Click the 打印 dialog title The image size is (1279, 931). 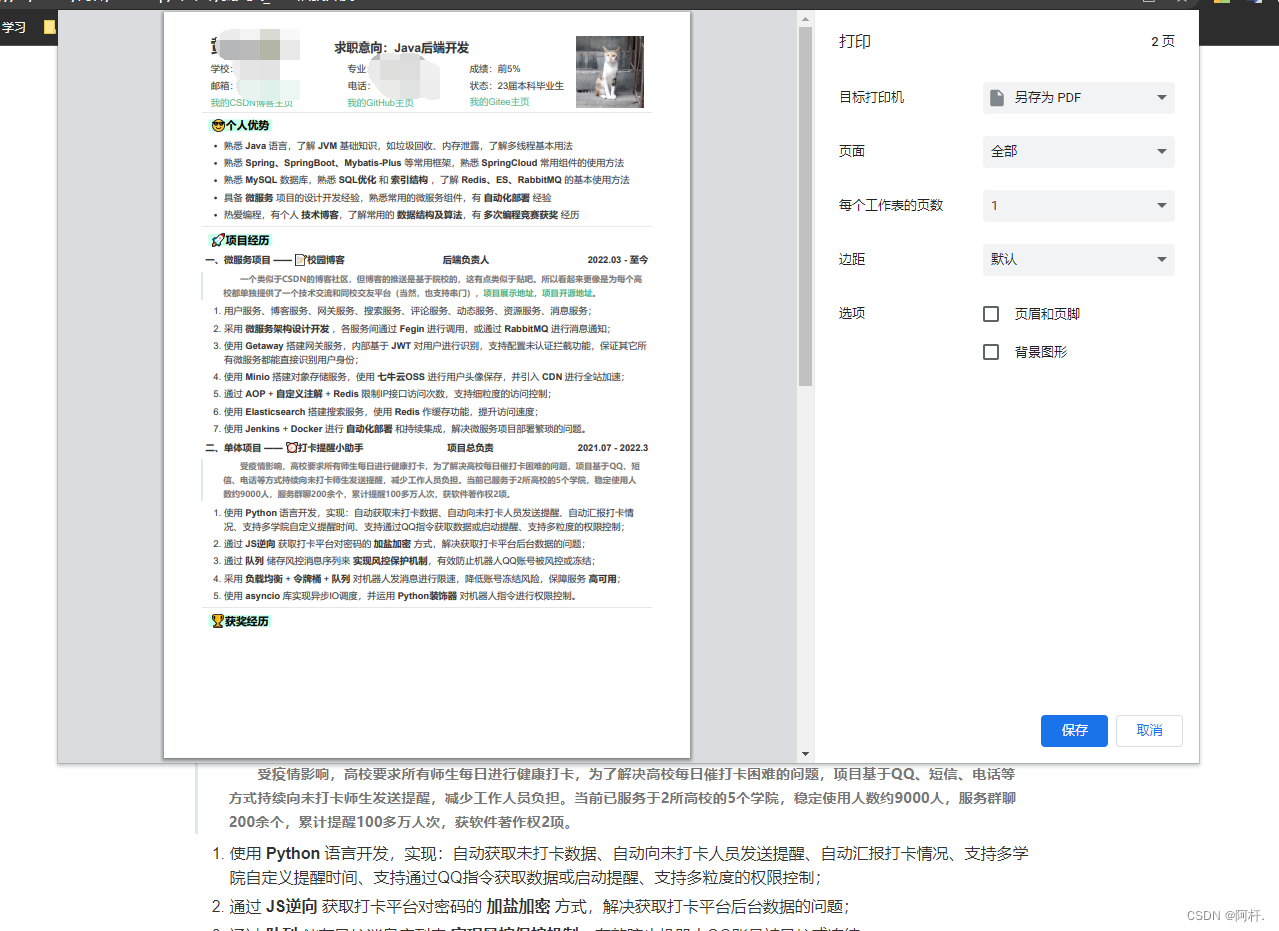point(855,42)
